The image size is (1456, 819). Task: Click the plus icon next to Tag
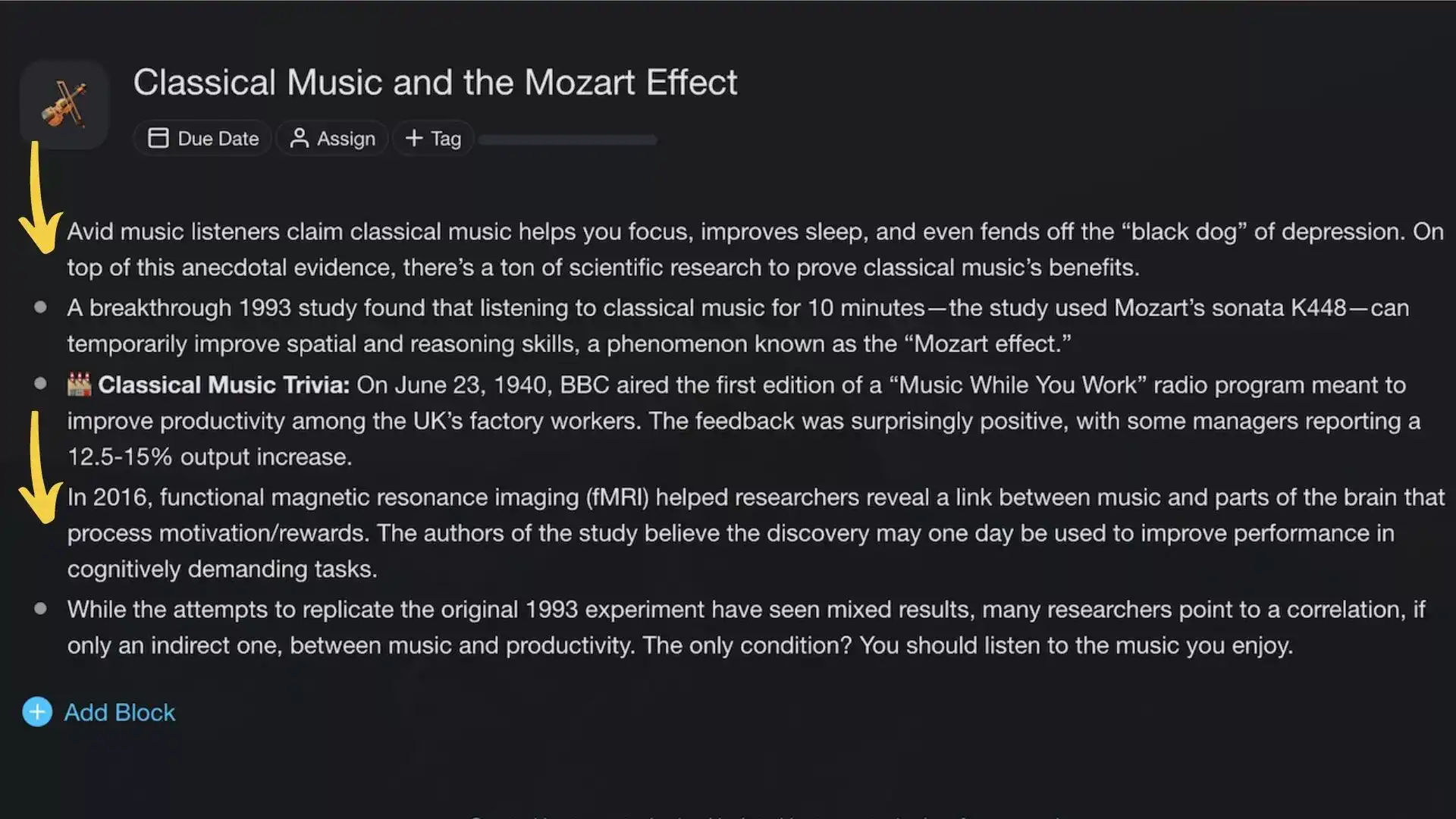(x=413, y=138)
